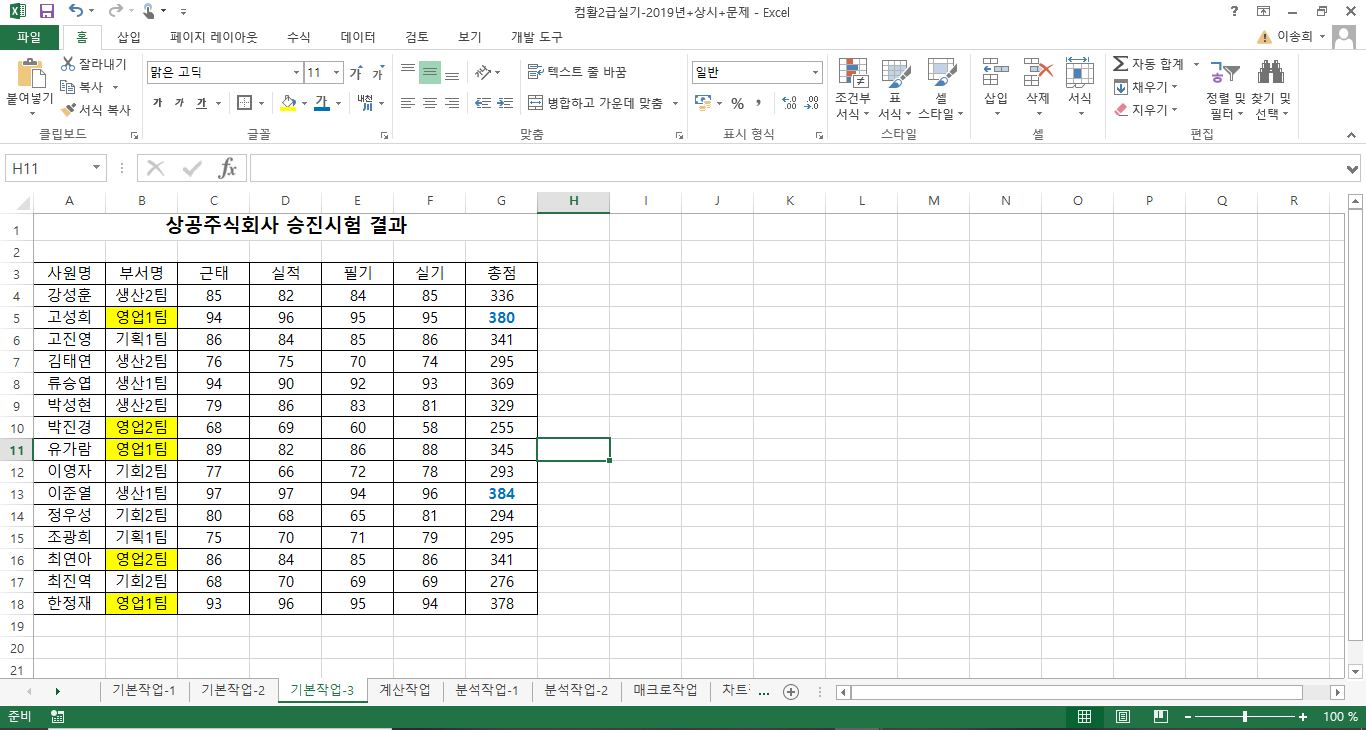The width and height of the screenshot is (1366, 730).
Task: Click Copy (복사) button
Action: pyautogui.click(x=83, y=87)
